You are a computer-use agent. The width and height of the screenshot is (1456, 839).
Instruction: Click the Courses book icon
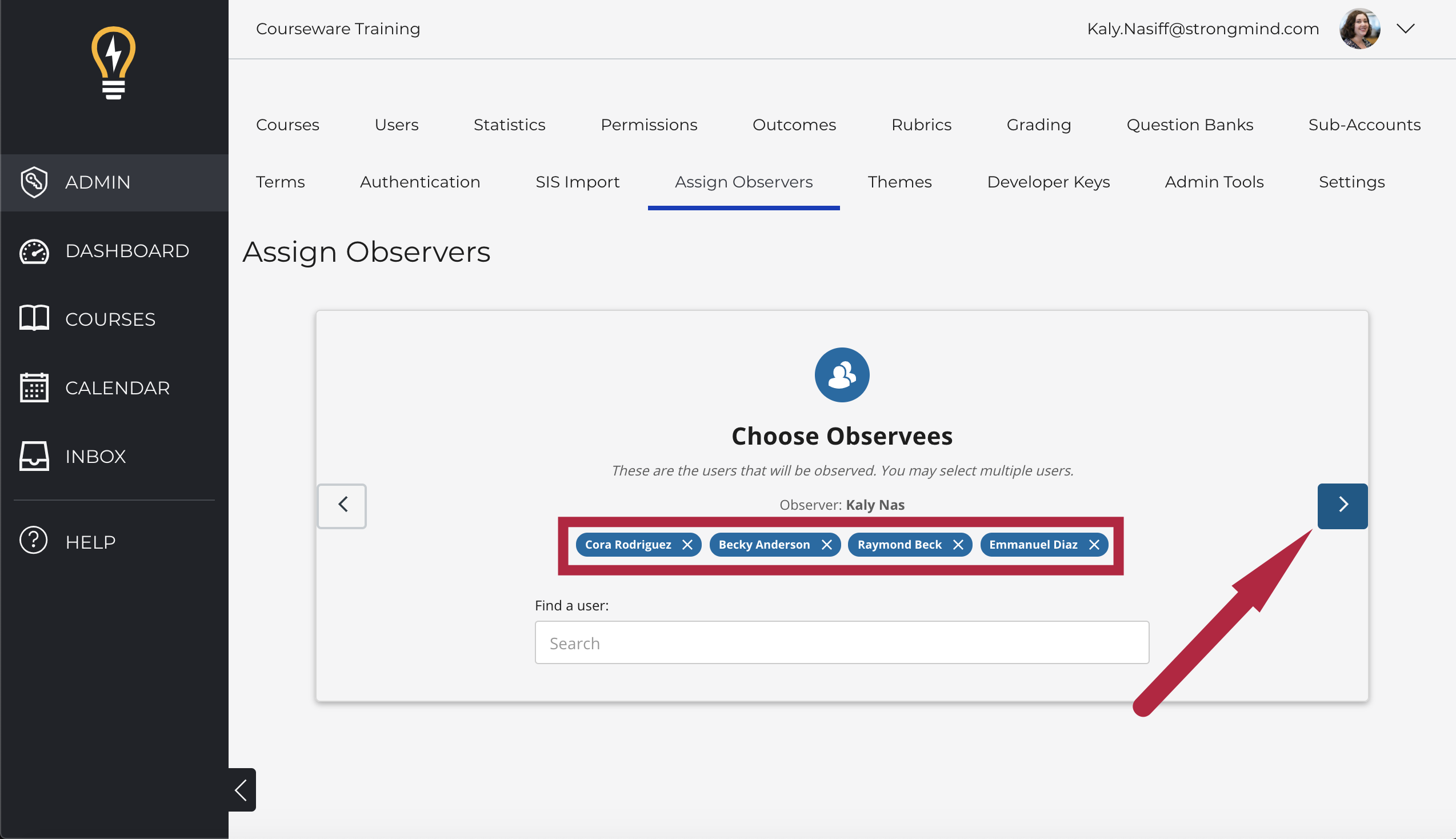coord(34,318)
